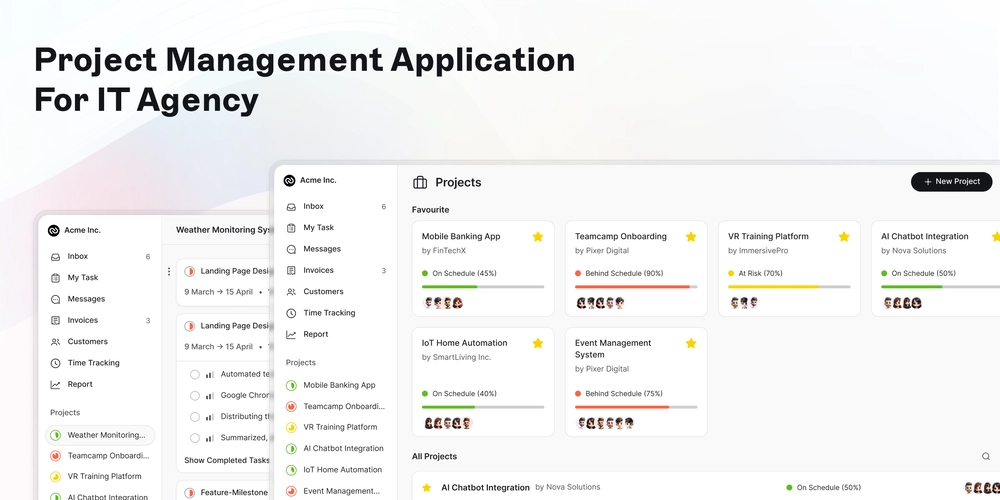Screen dimensions: 1000x500
Task: Click the search icon beside All Projects
Action: tap(985, 456)
